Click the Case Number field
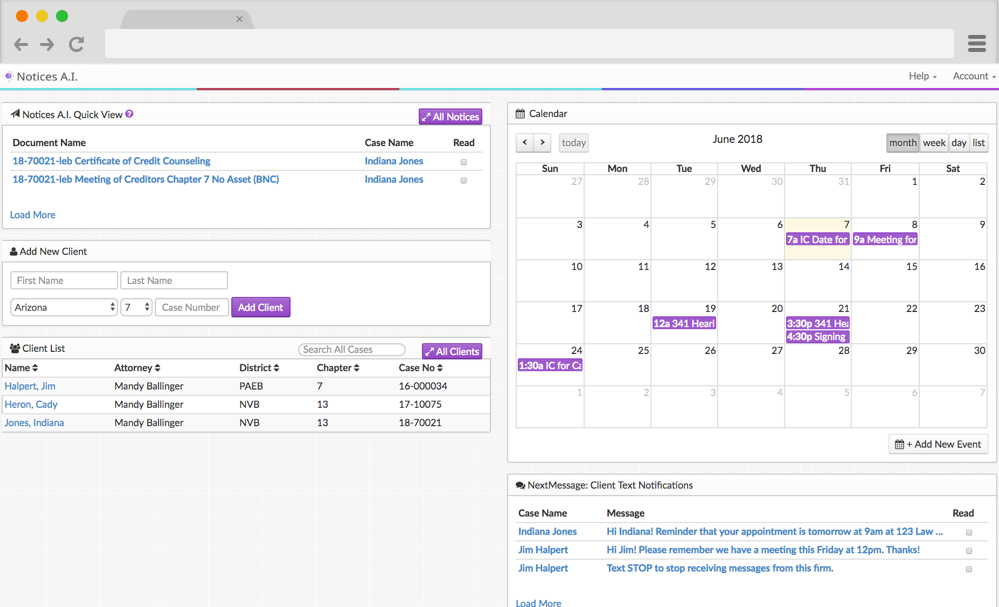The height and width of the screenshot is (607, 999). [192, 307]
